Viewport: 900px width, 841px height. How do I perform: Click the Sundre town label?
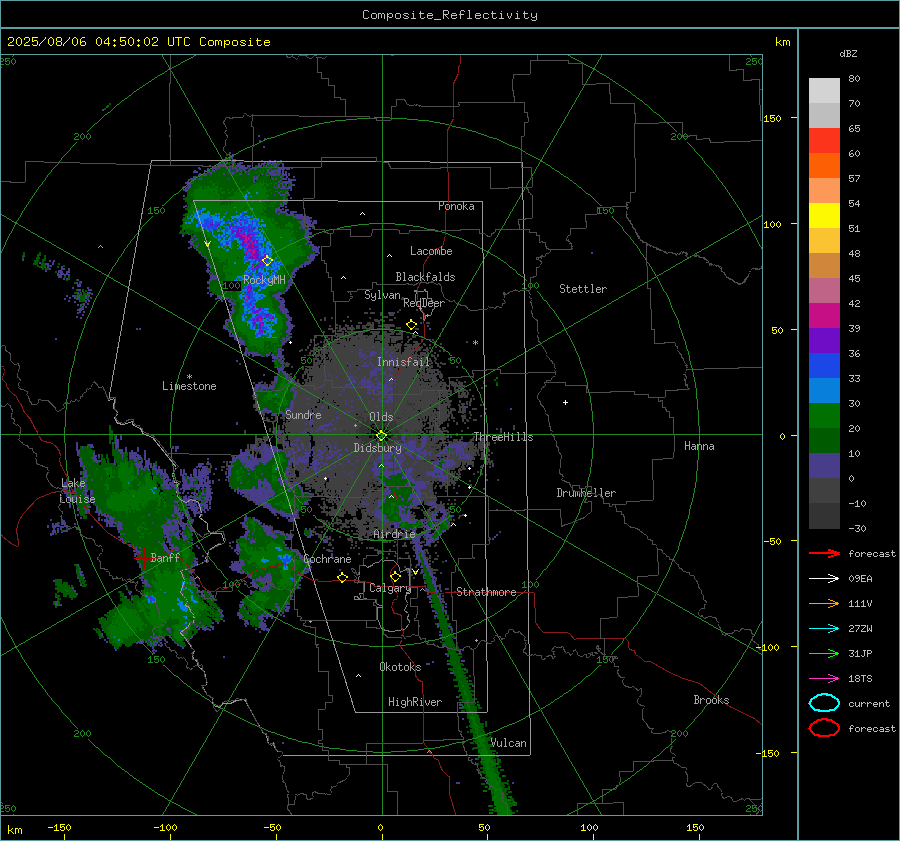303,414
